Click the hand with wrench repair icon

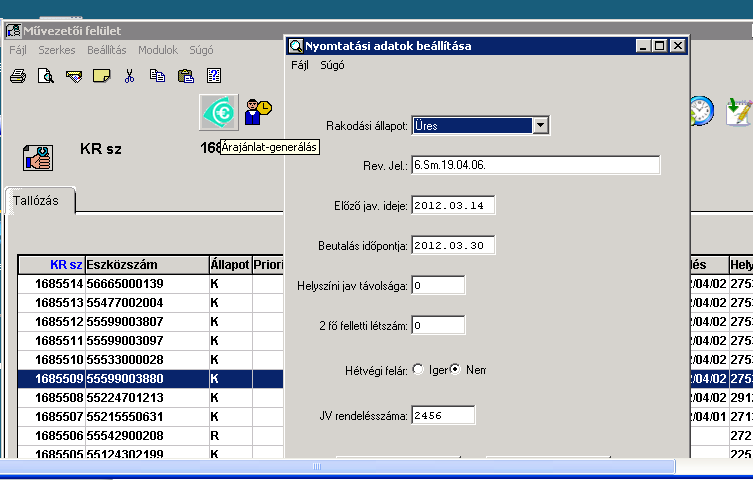pos(38,158)
